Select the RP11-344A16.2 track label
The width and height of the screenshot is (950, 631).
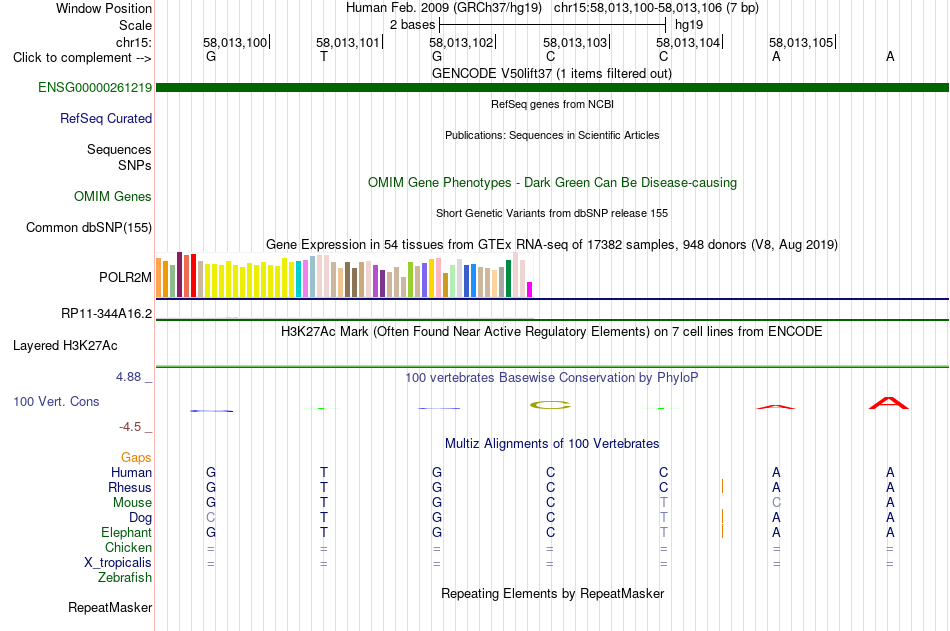pyautogui.click(x=107, y=313)
